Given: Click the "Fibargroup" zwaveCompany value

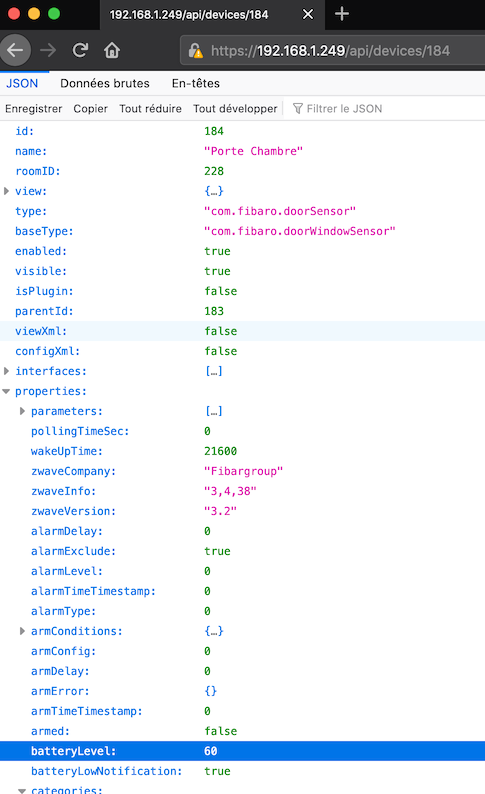Looking at the screenshot, I should pyautogui.click(x=244, y=471).
